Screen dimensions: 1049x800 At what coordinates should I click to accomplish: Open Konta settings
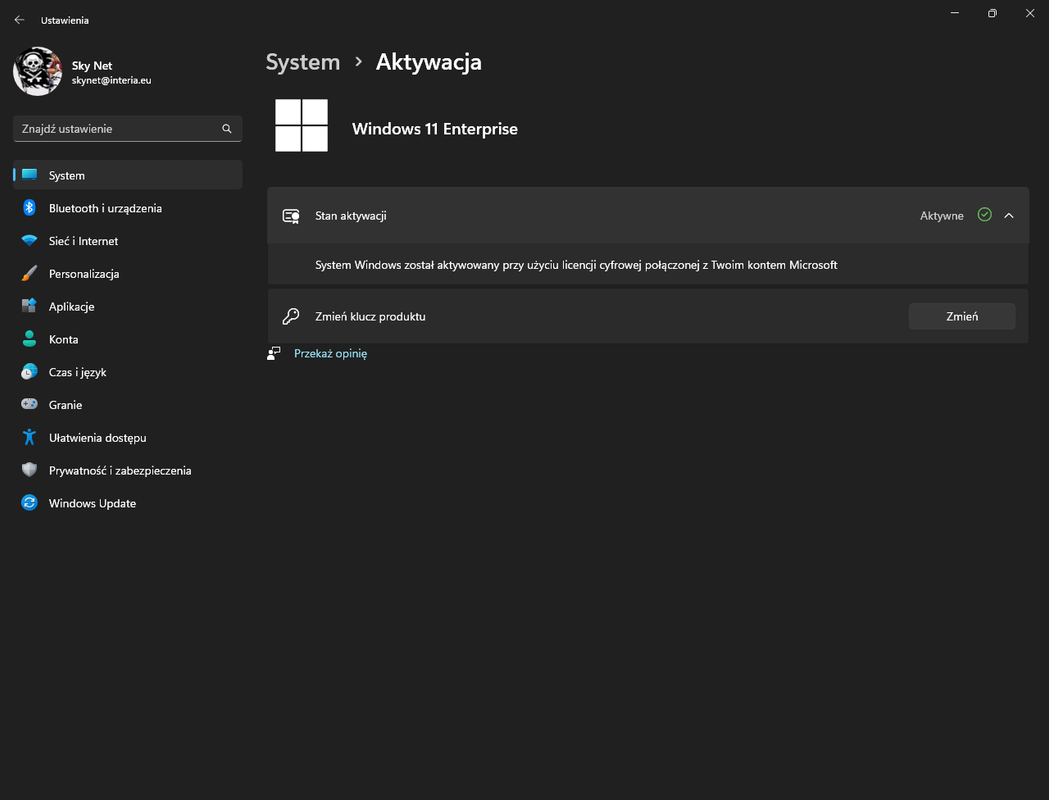tap(127, 339)
